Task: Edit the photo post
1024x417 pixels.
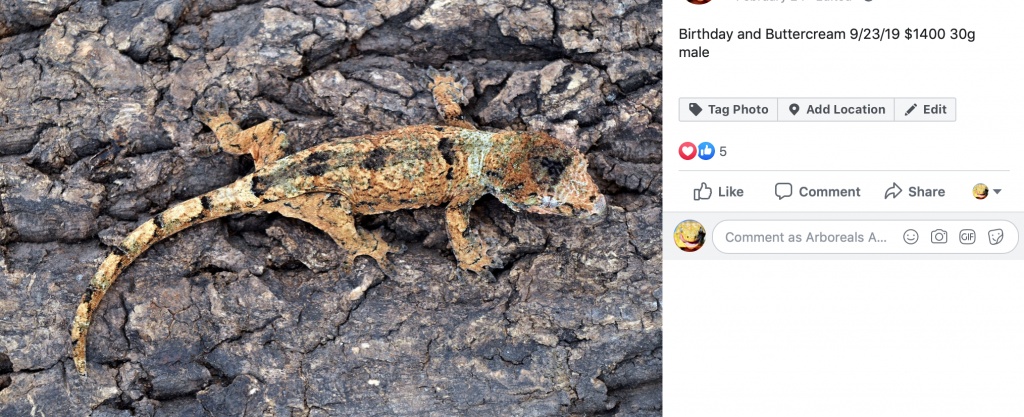Action: point(925,110)
